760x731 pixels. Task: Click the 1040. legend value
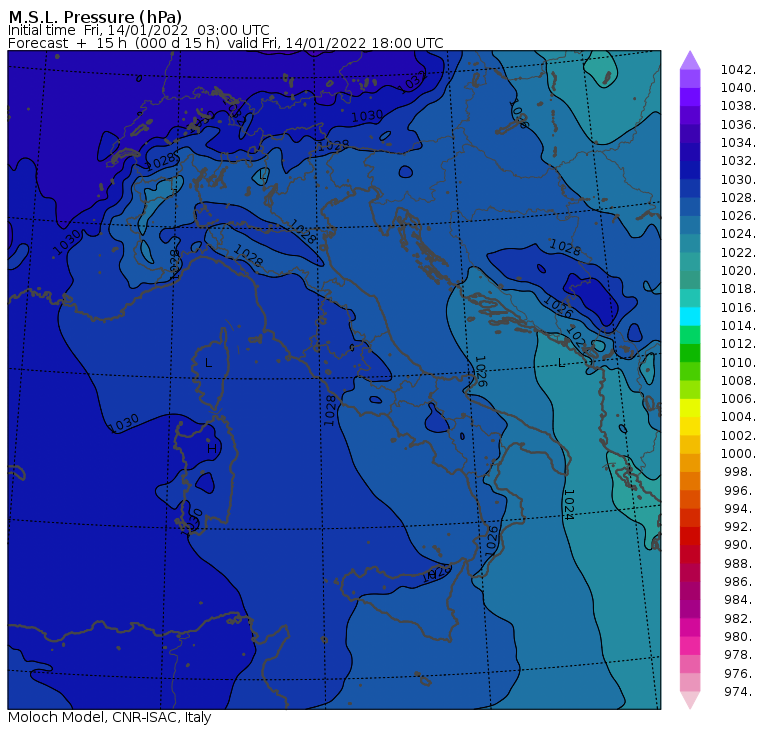(x=738, y=88)
